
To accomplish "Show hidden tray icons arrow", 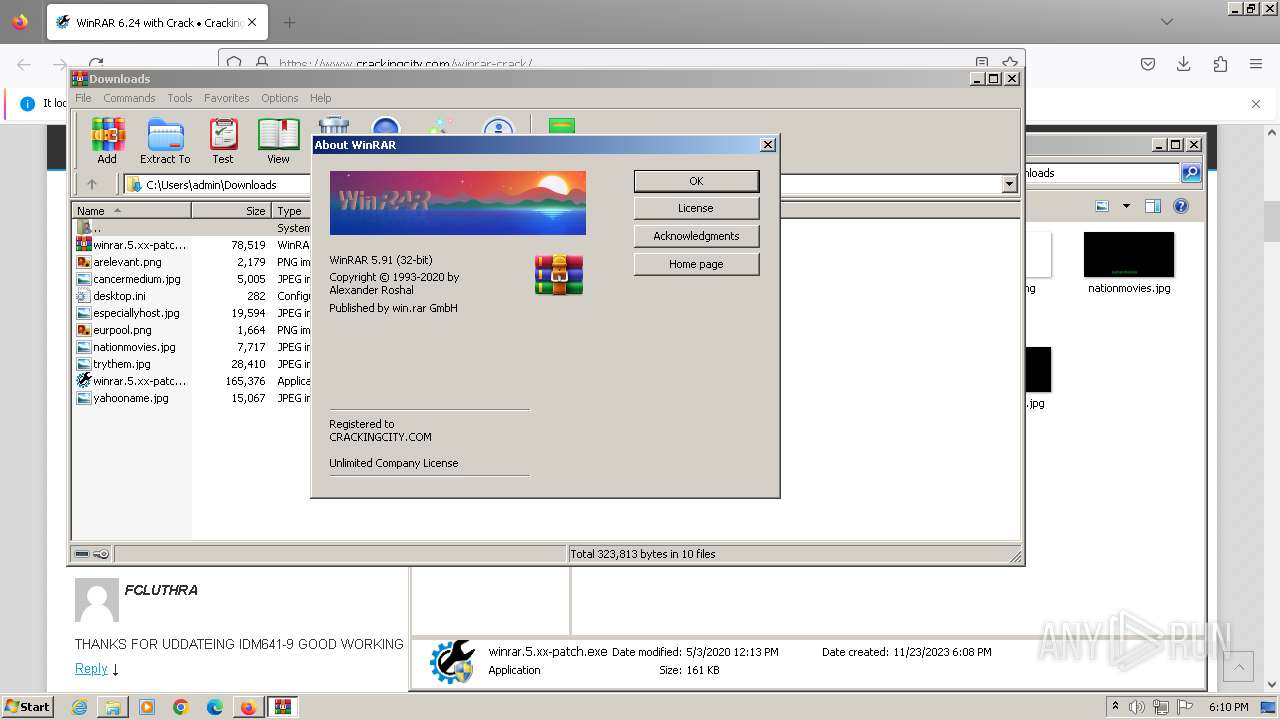I will [1115, 707].
